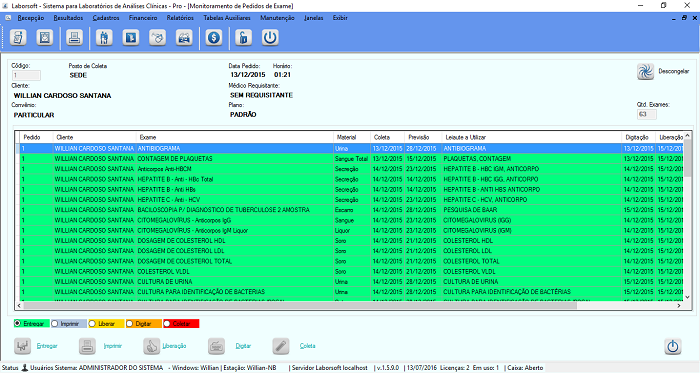Select the CULTURA DE URINA exam row
This screenshot has height=373, width=700.
(351, 282)
